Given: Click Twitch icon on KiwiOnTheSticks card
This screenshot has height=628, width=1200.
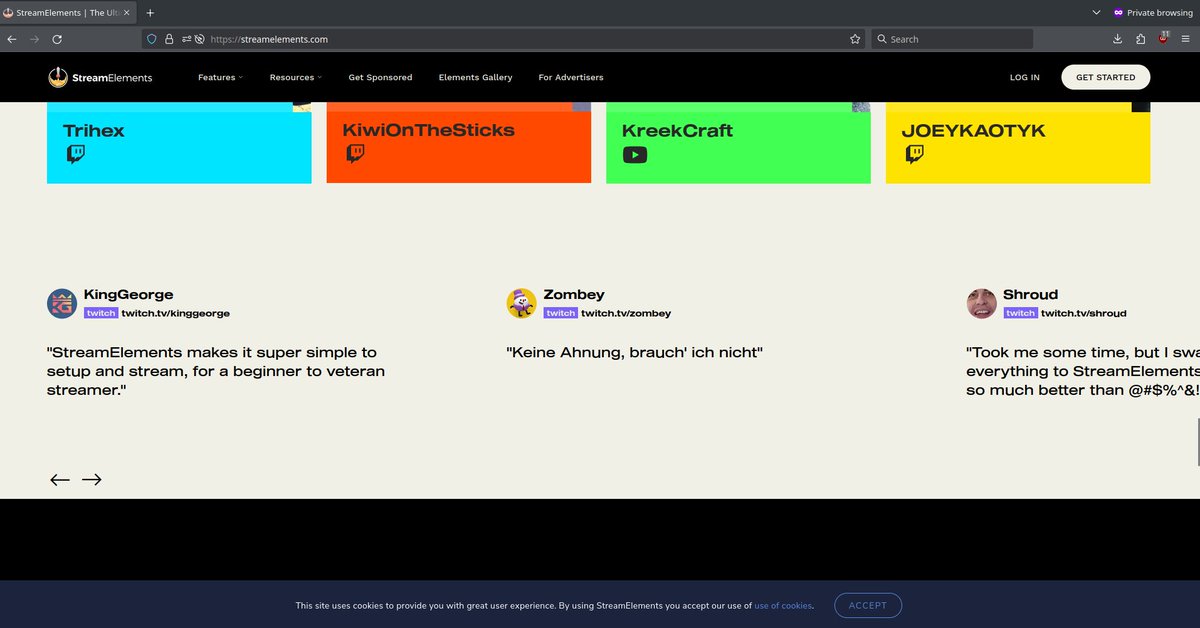Looking at the screenshot, I should click(355, 154).
